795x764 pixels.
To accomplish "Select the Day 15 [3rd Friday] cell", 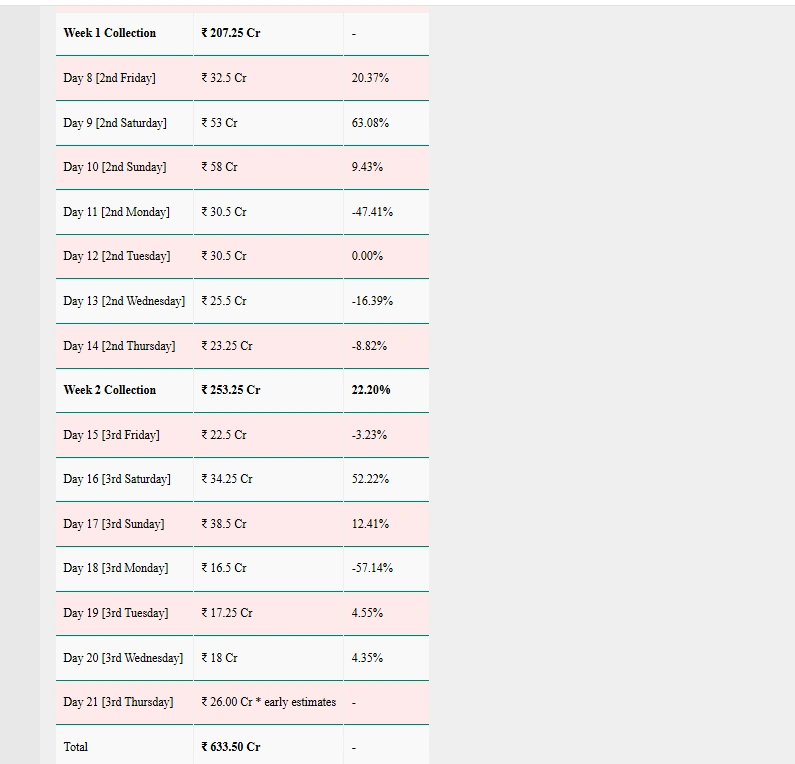I will tap(112, 435).
